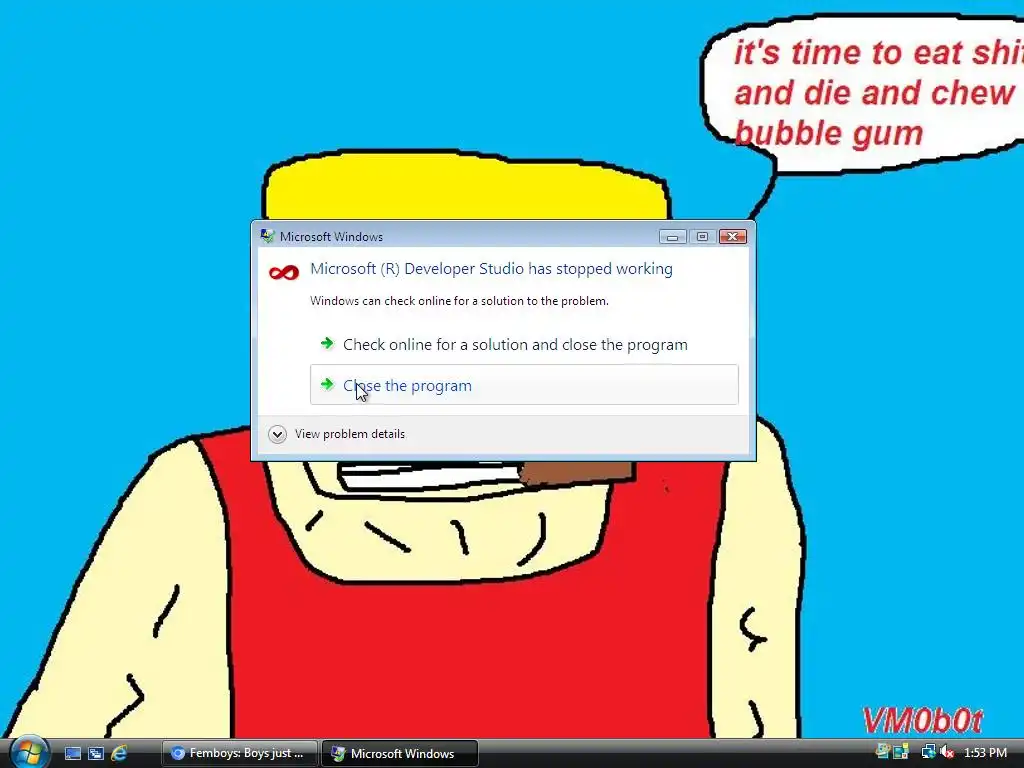1024x768 pixels.
Task: Click the red infinity Developer Studio icon
Action: 284,272
